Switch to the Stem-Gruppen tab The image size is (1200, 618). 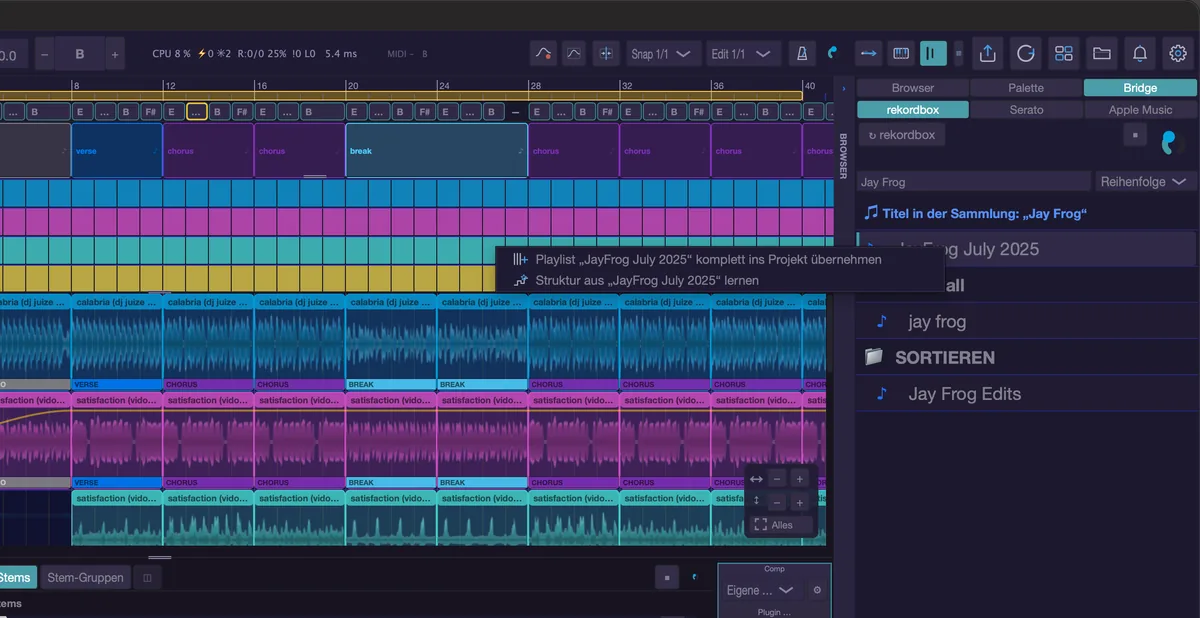click(85, 577)
